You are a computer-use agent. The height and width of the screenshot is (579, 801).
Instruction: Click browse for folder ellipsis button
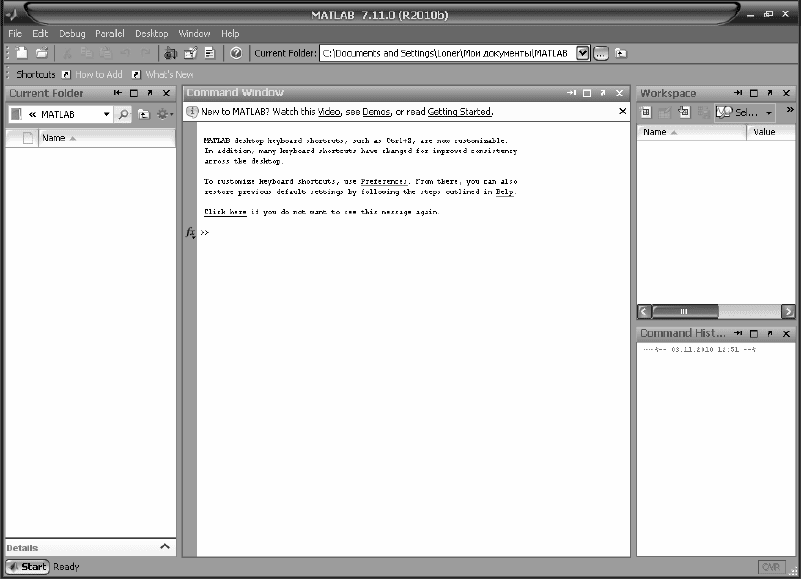click(x=601, y=53)
